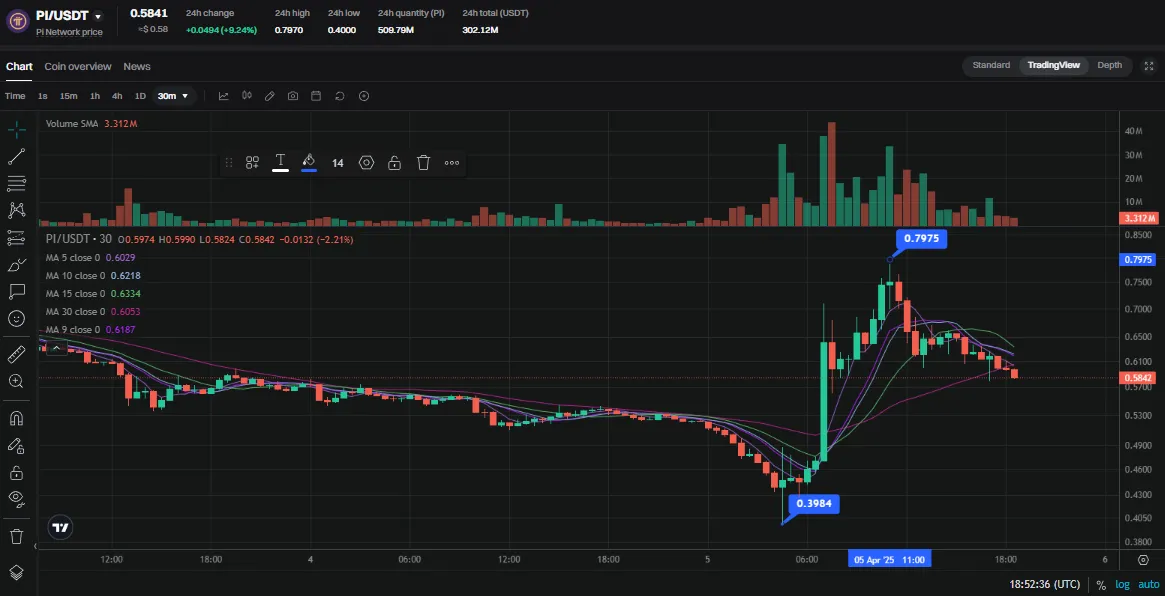Screen dimensions: 1165x596
Task: Open chart settings gear at bottom right
Action: (x=1143, y=560)
